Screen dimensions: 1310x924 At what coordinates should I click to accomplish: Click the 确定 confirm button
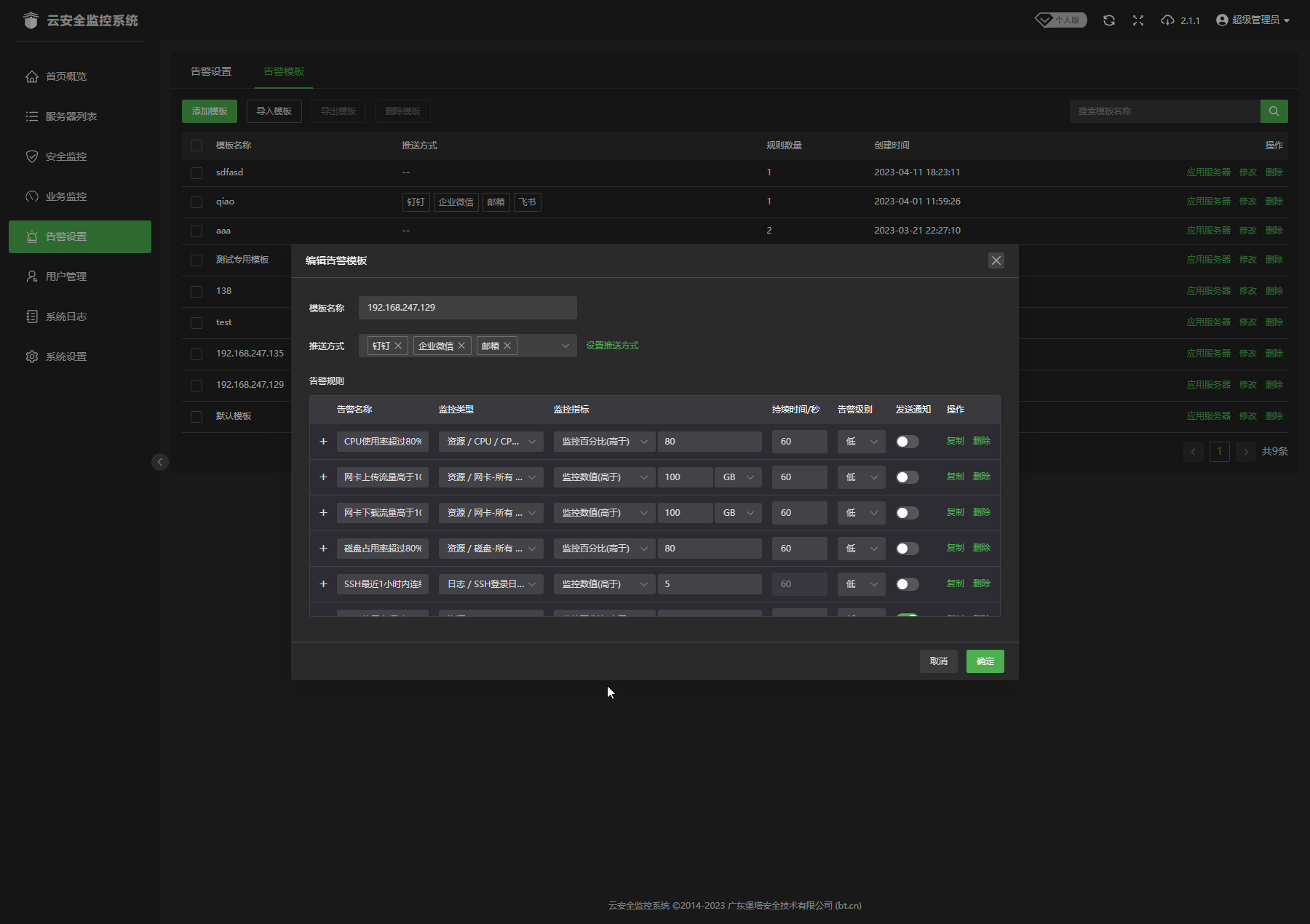985,661
